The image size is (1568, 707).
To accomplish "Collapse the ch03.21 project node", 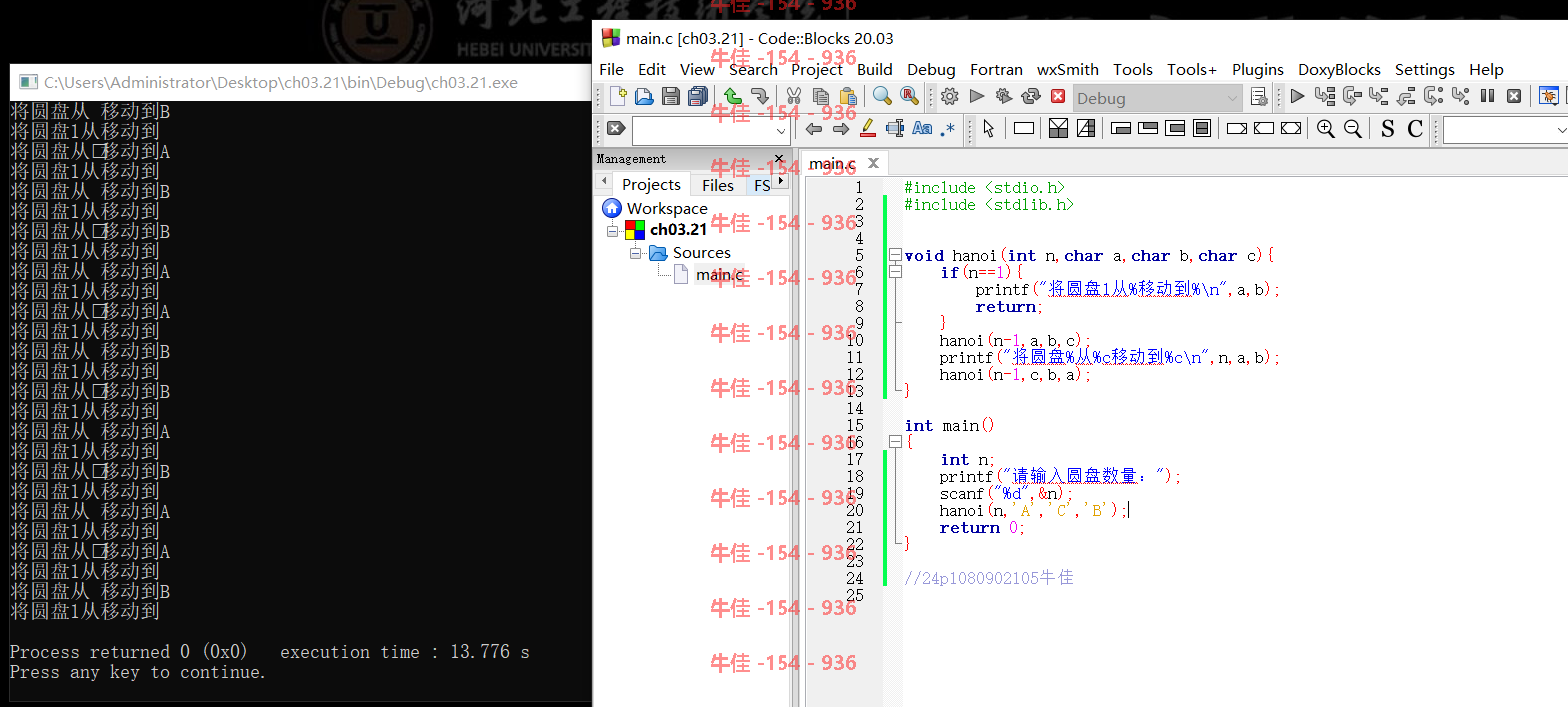I will 612,231.
